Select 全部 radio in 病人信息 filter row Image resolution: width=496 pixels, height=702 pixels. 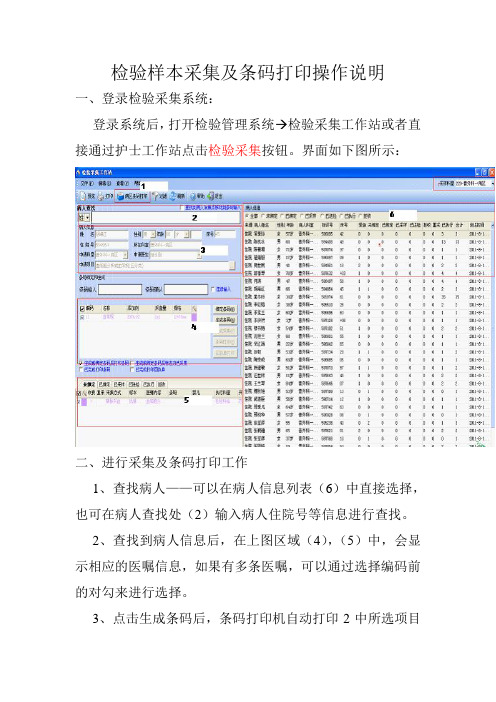click(x=247, y=216)
